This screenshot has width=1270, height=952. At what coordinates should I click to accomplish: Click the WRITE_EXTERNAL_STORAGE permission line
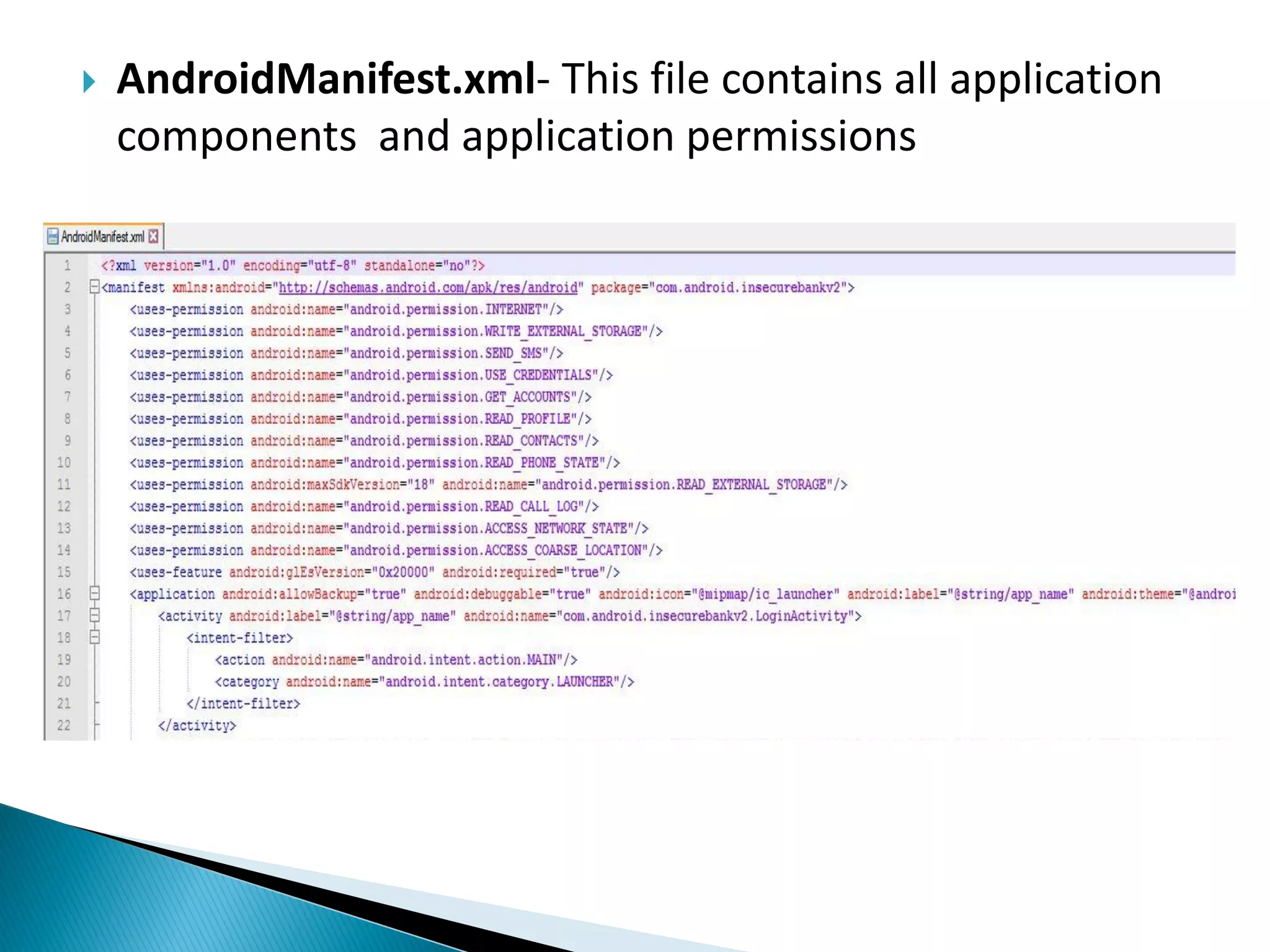(396, 332)
